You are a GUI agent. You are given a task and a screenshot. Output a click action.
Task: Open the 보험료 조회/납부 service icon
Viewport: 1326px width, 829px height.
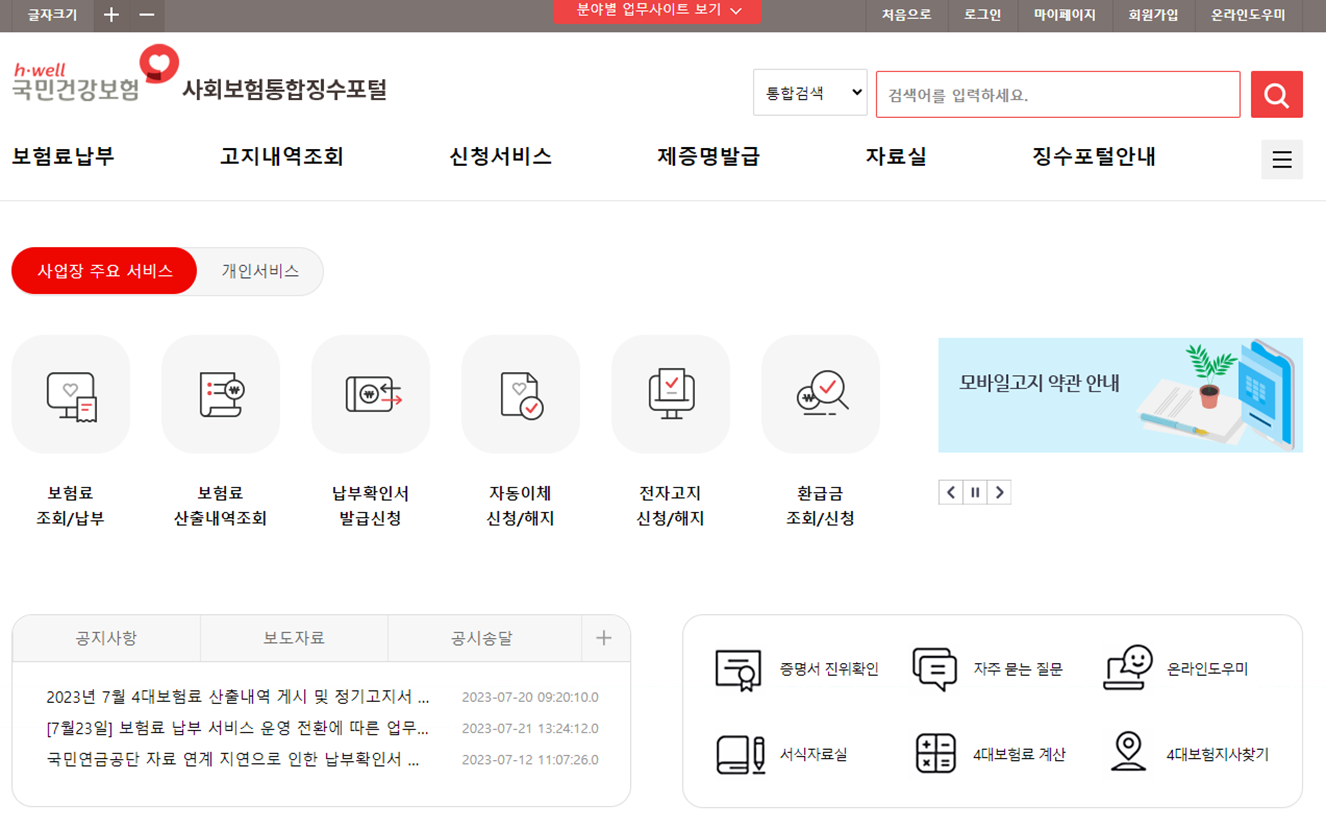tap(71, 394)
